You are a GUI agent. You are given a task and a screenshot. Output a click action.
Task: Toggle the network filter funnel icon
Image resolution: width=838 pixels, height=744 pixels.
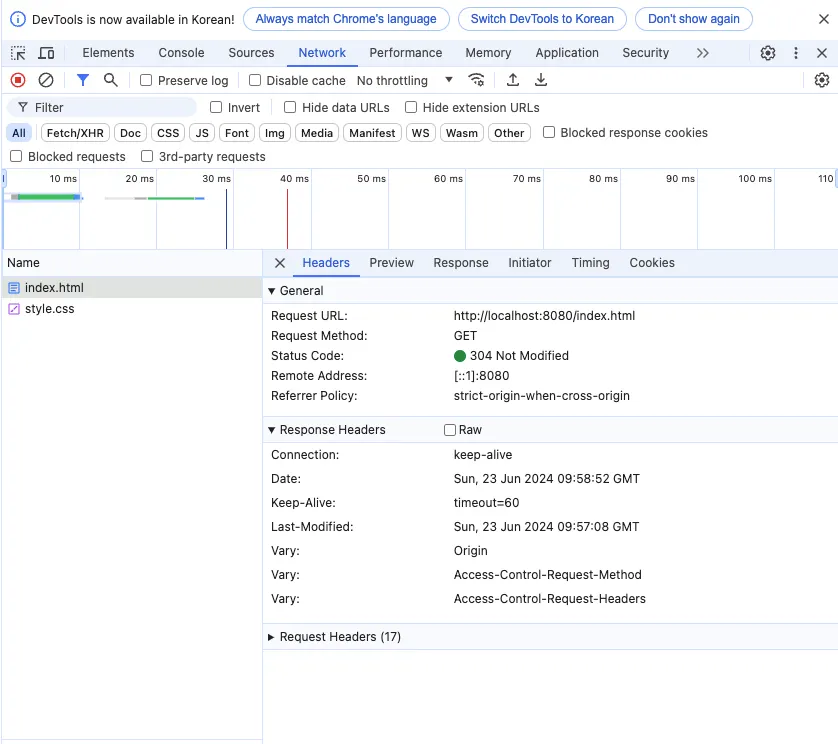coord(83,80)
